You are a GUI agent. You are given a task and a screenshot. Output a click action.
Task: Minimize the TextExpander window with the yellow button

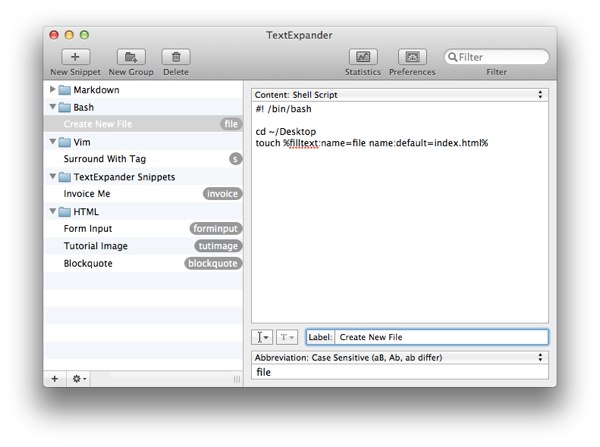(x=69, y=35)
